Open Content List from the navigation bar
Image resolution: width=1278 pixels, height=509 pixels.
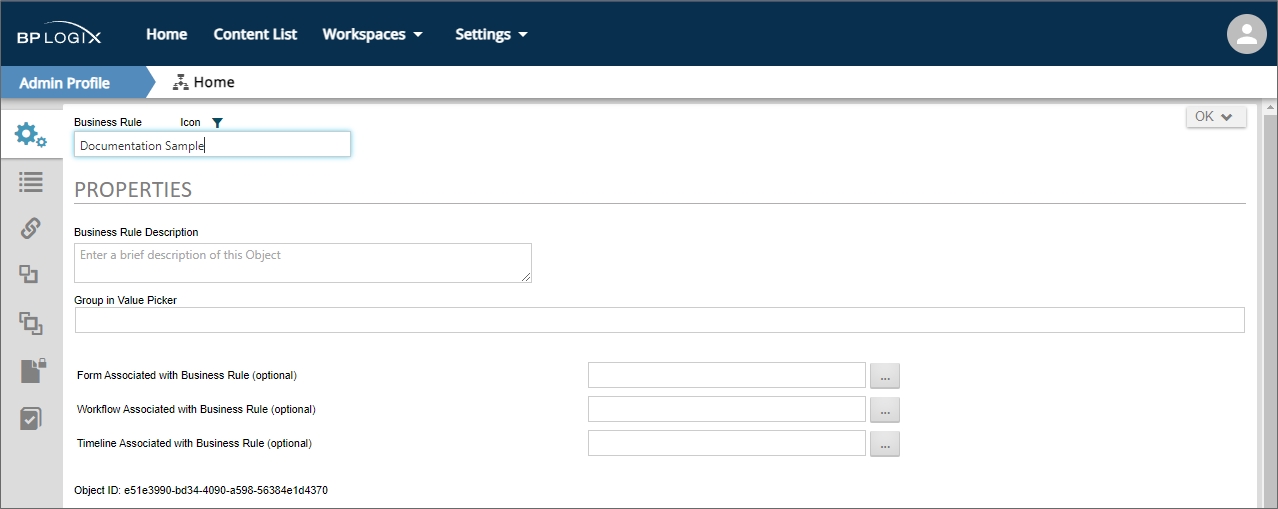pyautogui.click(x=255, y=34)
